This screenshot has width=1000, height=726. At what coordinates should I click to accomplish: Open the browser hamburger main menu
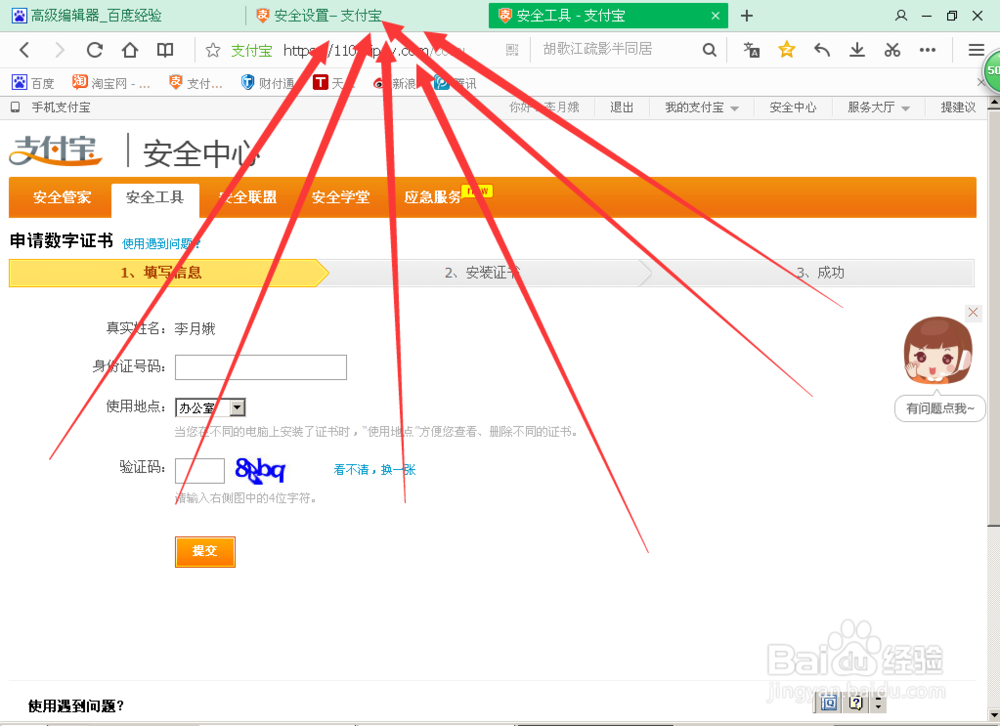point(976,50)
